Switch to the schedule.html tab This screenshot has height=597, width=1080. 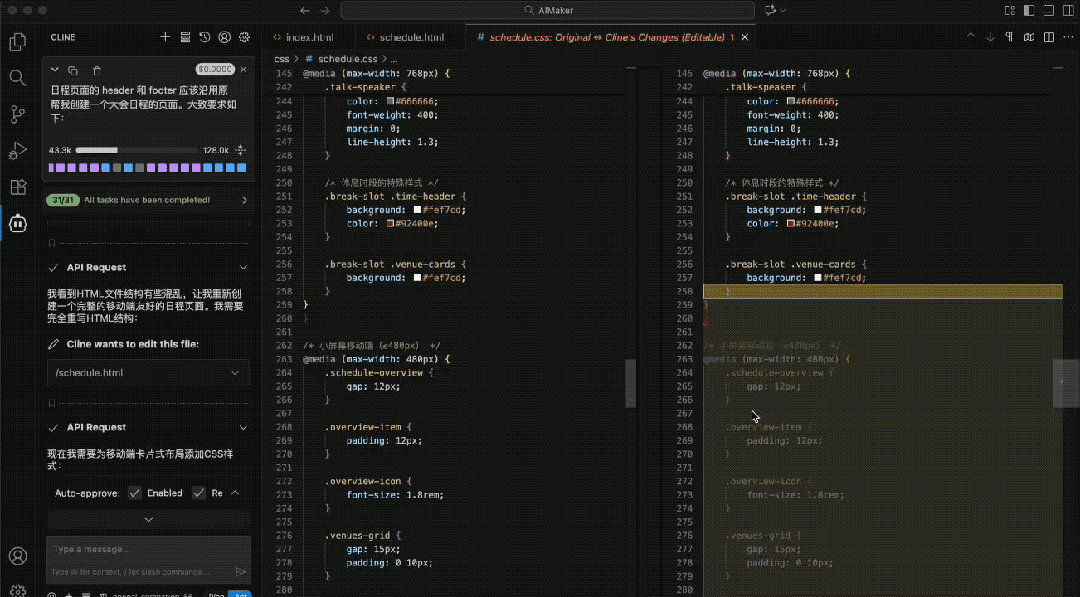[411, 37]
